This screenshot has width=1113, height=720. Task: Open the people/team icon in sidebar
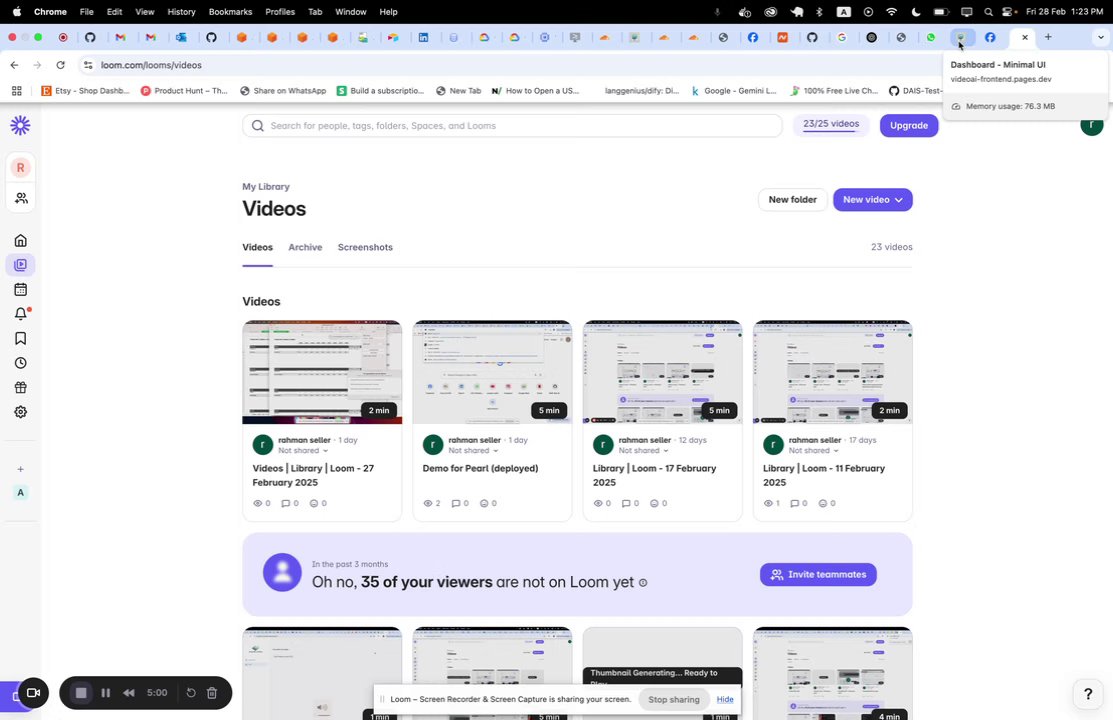tap(21, 198)
